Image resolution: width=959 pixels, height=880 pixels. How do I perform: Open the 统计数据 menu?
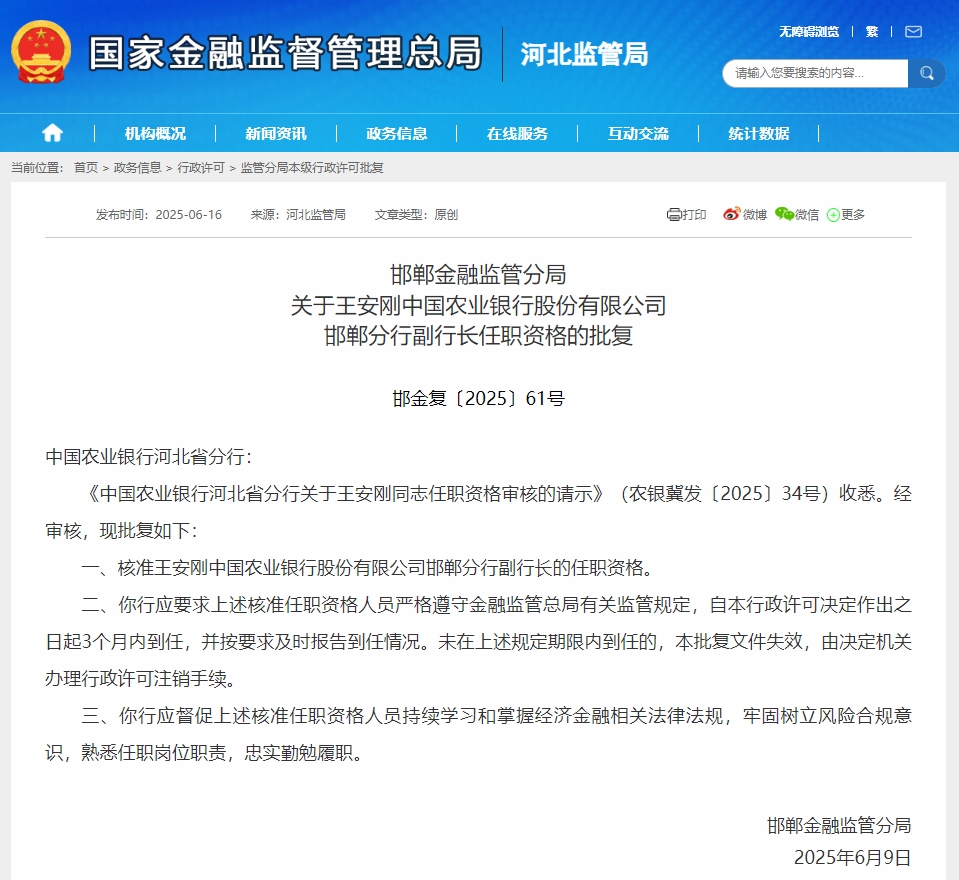click(x=758, y=133)
